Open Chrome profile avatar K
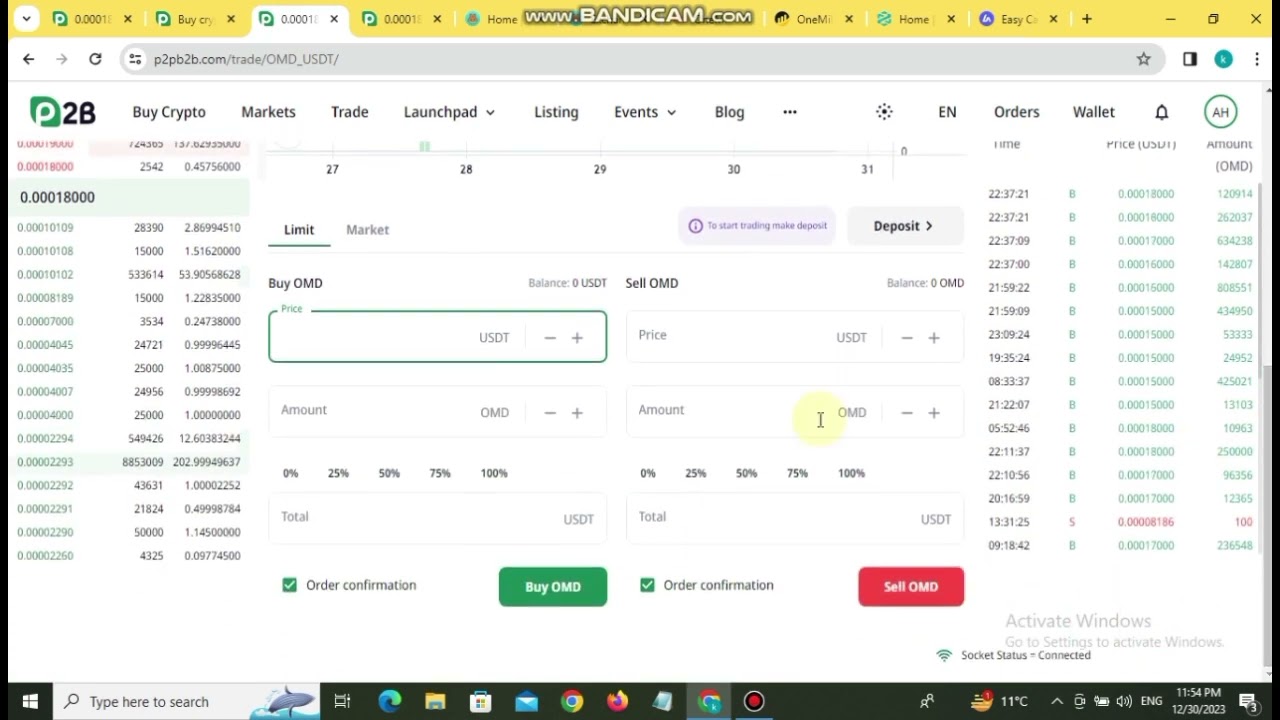Viewport: 1280px width, 720px height. pyautogui.click(x=1224, y=59)
